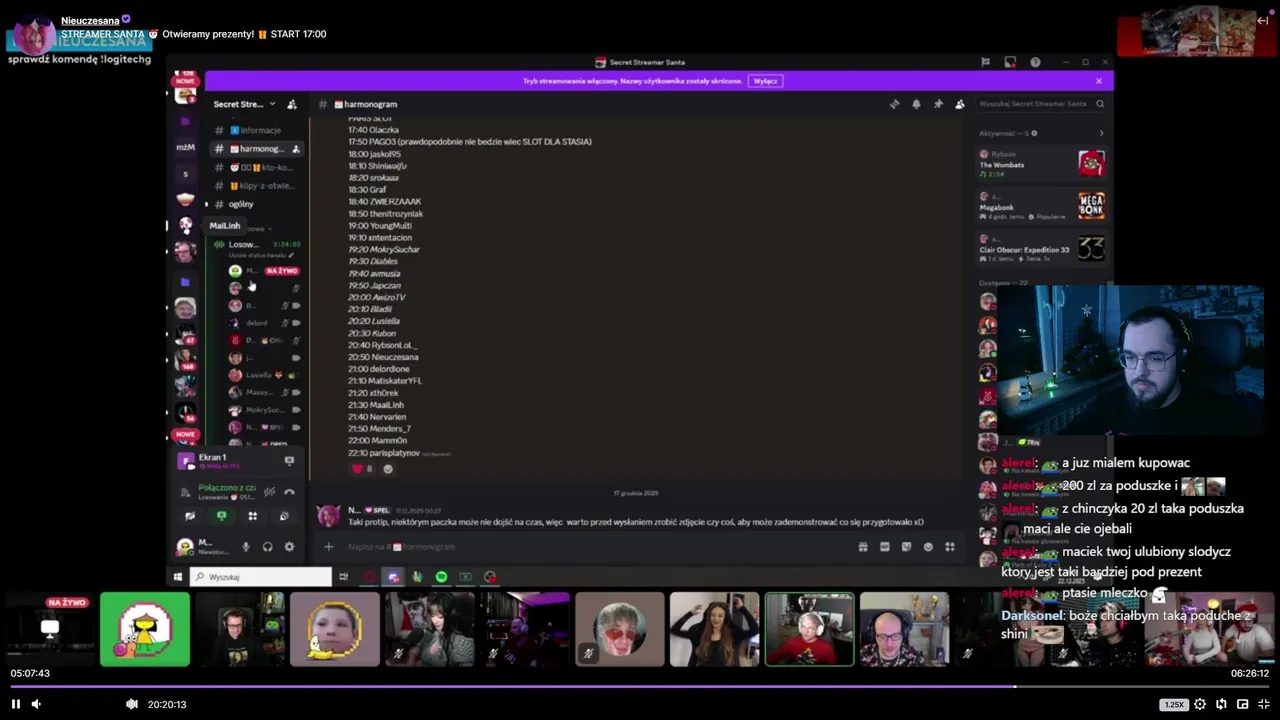Show pinned messages in channel
The width and height of the screenshot is (1280, 720).
click(938, 104)
